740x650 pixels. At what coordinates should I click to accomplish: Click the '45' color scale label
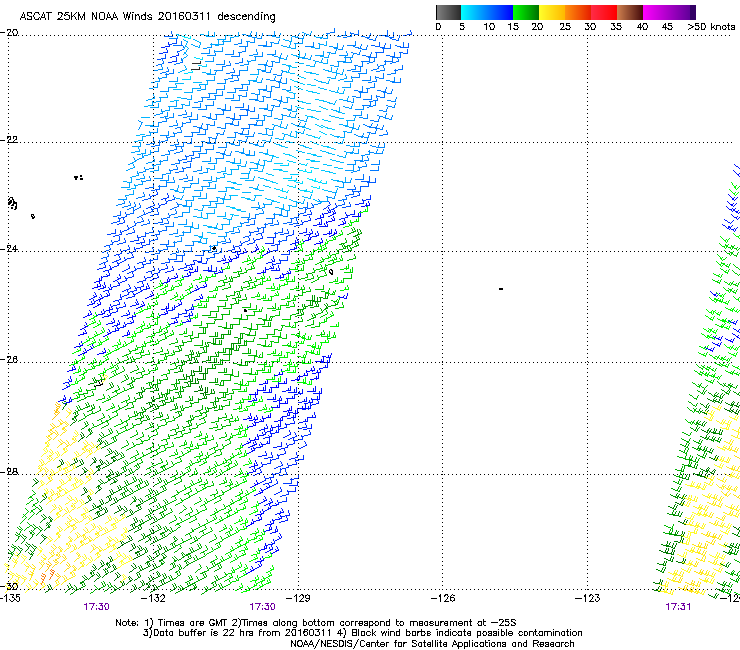[667, 27]
